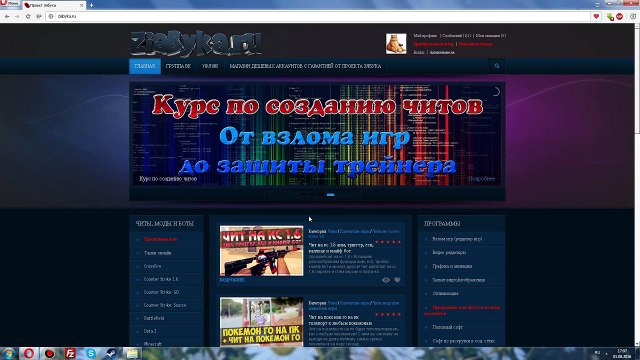
Task: Open the Чит на кс 1.6 post title
Action: [341, 248]
